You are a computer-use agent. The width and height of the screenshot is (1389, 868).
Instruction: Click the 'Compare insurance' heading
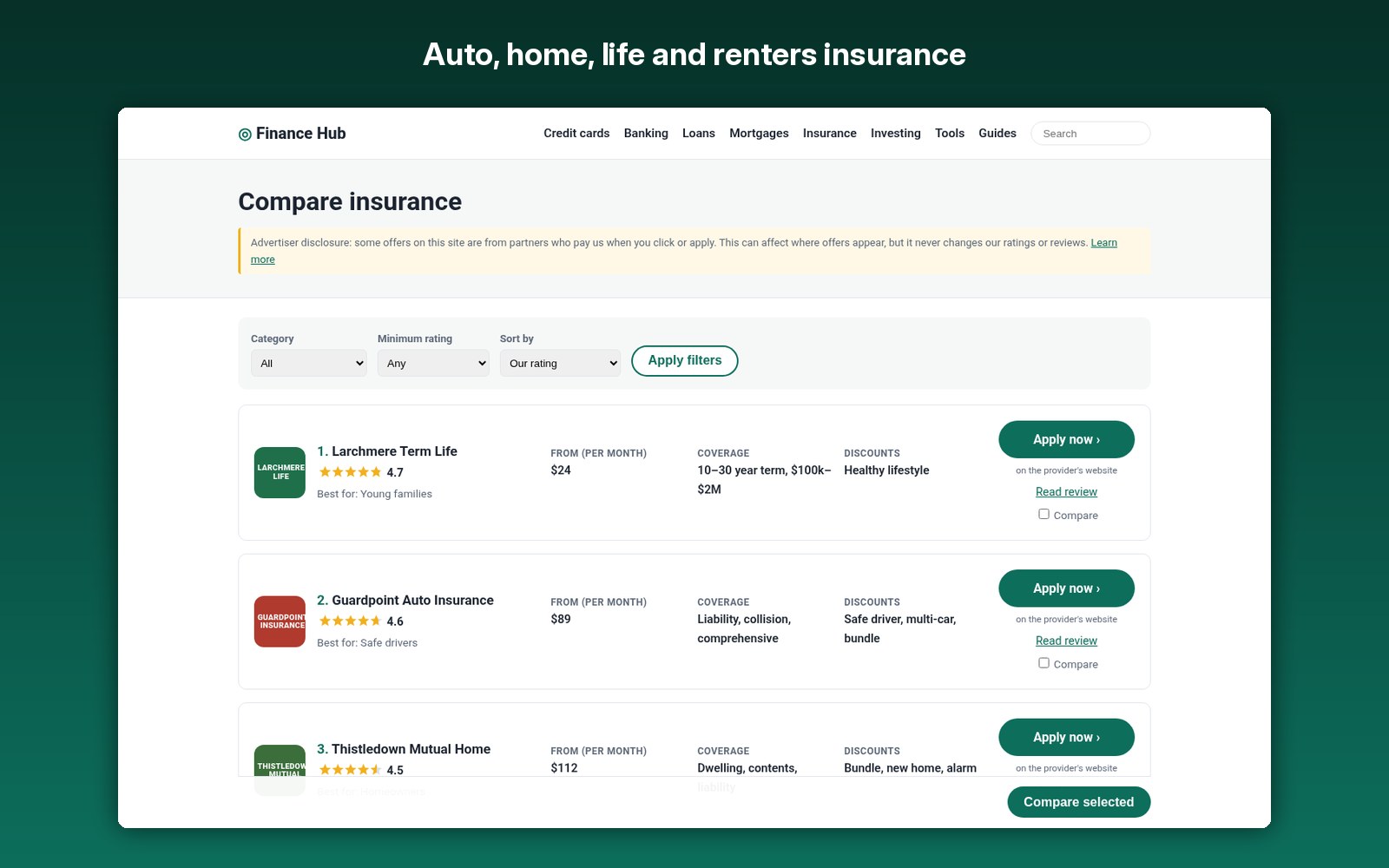350,201
